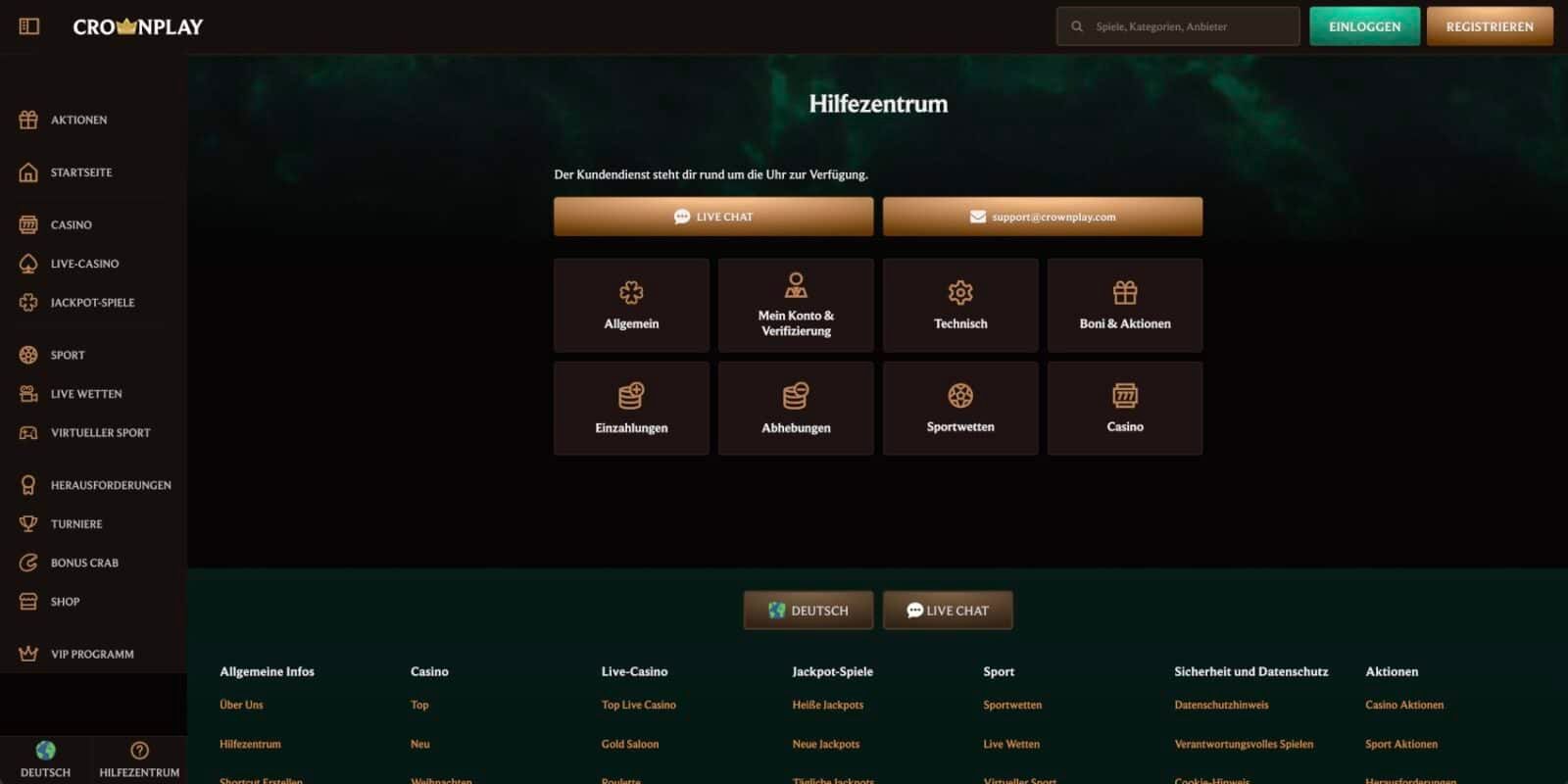The image size is (1568, 784).
Task: Click the support@crownplay.com email button
Action: 1042,217
